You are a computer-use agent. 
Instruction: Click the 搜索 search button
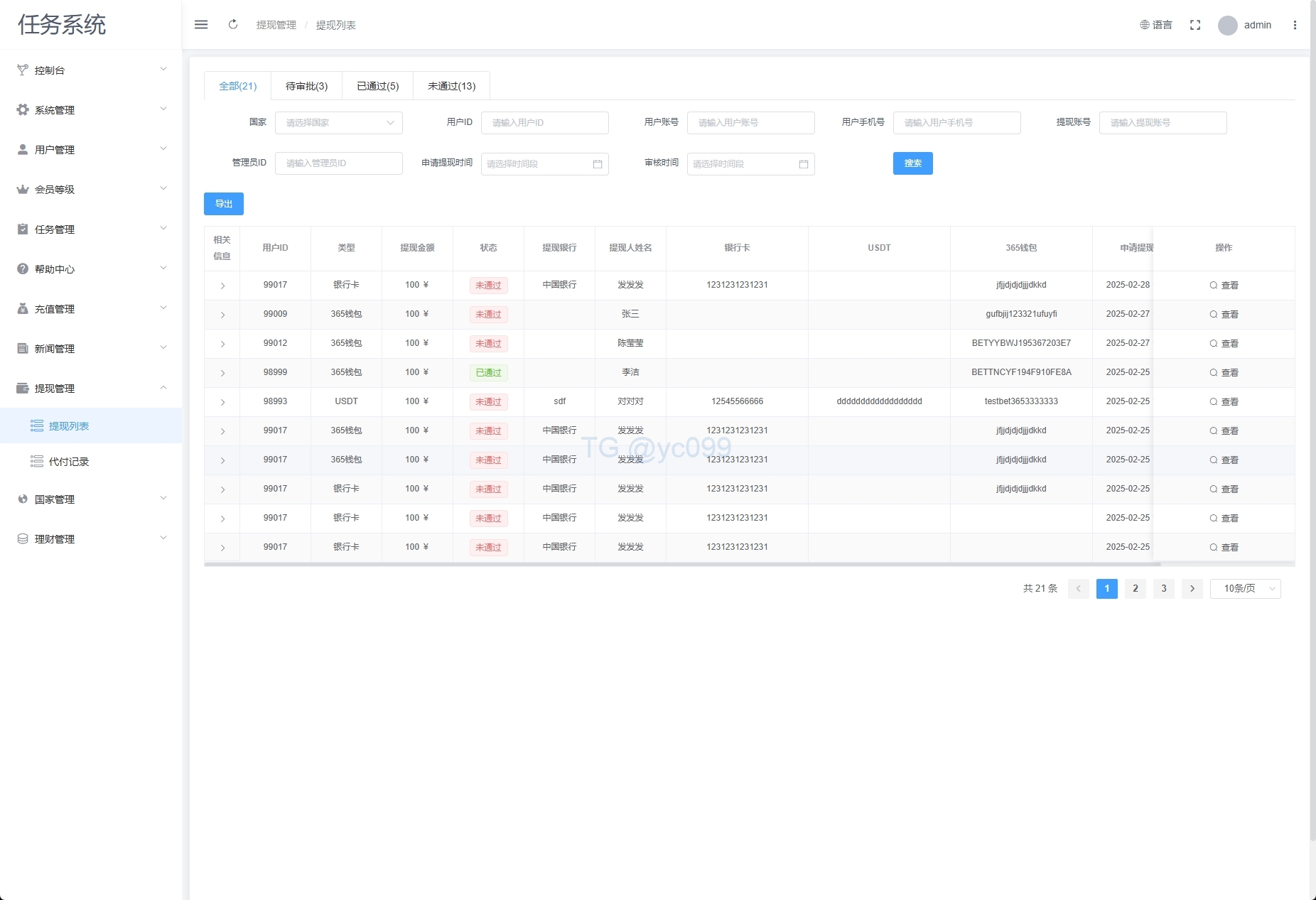click(912, 163)
